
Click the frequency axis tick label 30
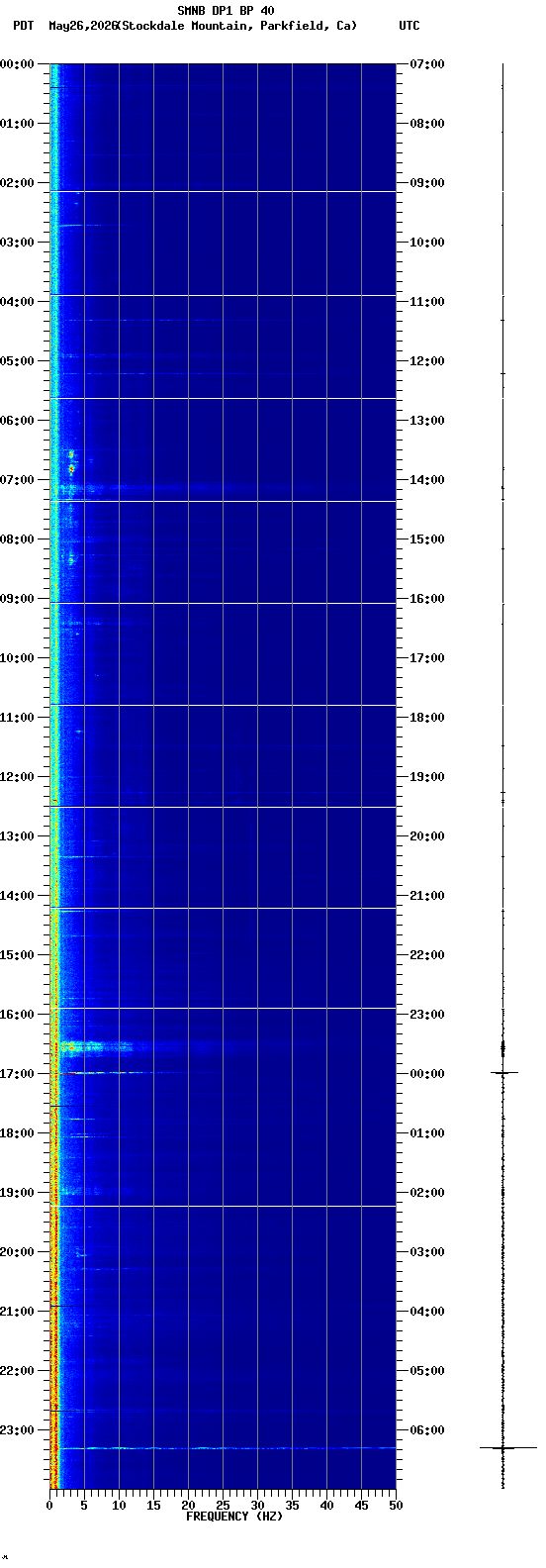click(257, 1506)
